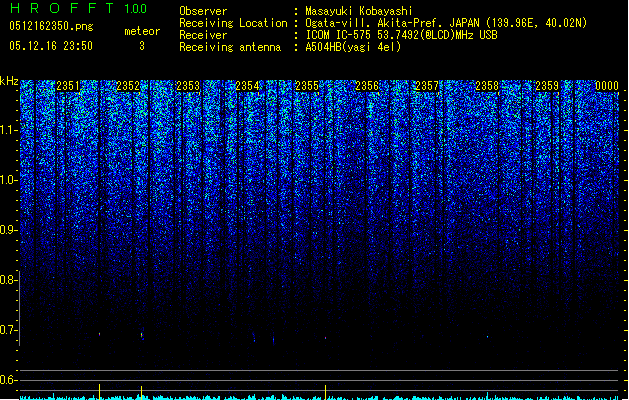Viewport: 629px width, 400px height.
Task: Click the 05.12.16 23:50 date stamp
Action: (51, 46)
